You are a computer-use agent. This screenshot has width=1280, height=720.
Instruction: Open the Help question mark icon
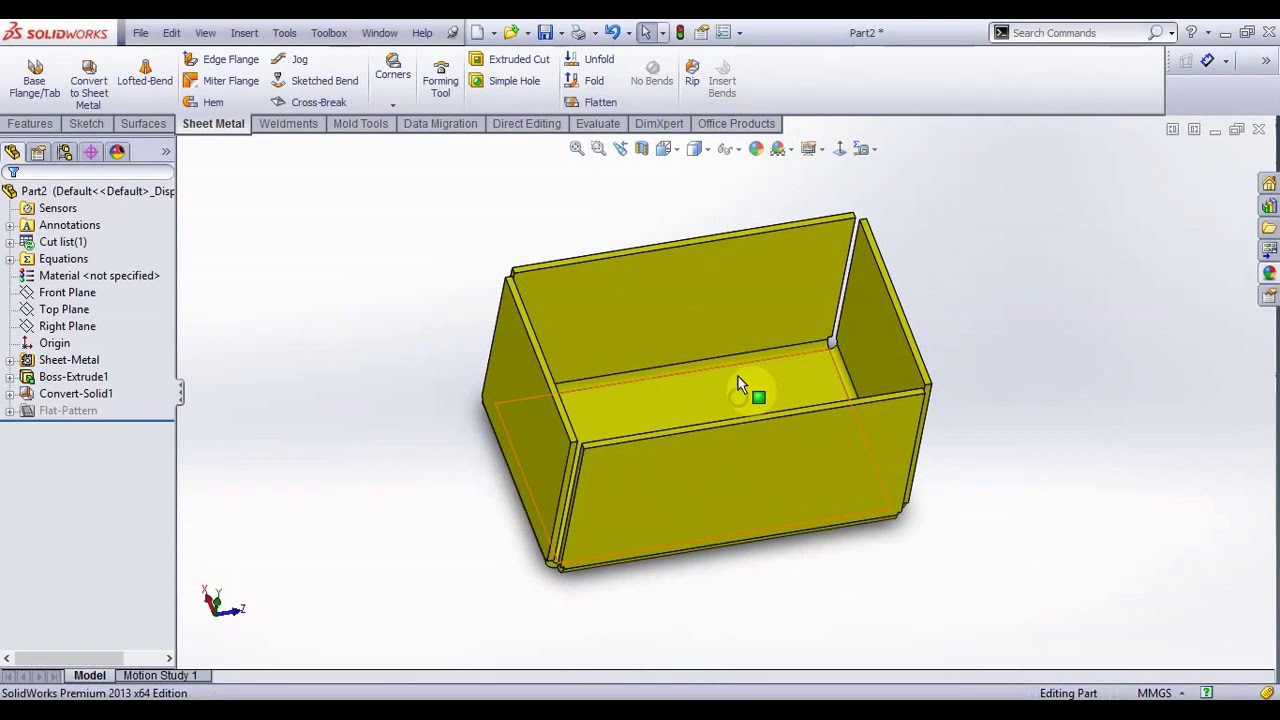(1190, 33)
